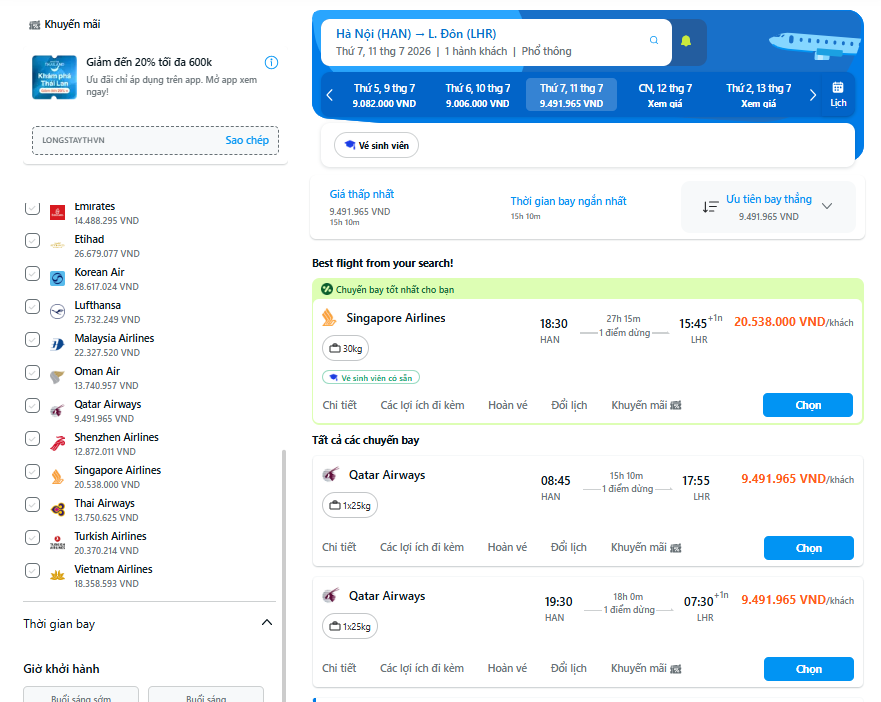Click the Qatar Airways logo on 19:30 flight
Viewport: 881px width, 702px height.
pos(331,595)
